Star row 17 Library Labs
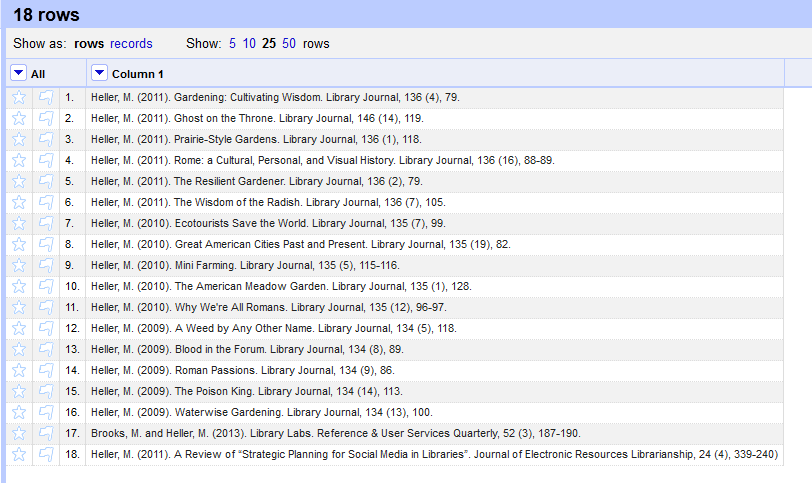This screenshot has height=483, width=812. coord(19,433)
